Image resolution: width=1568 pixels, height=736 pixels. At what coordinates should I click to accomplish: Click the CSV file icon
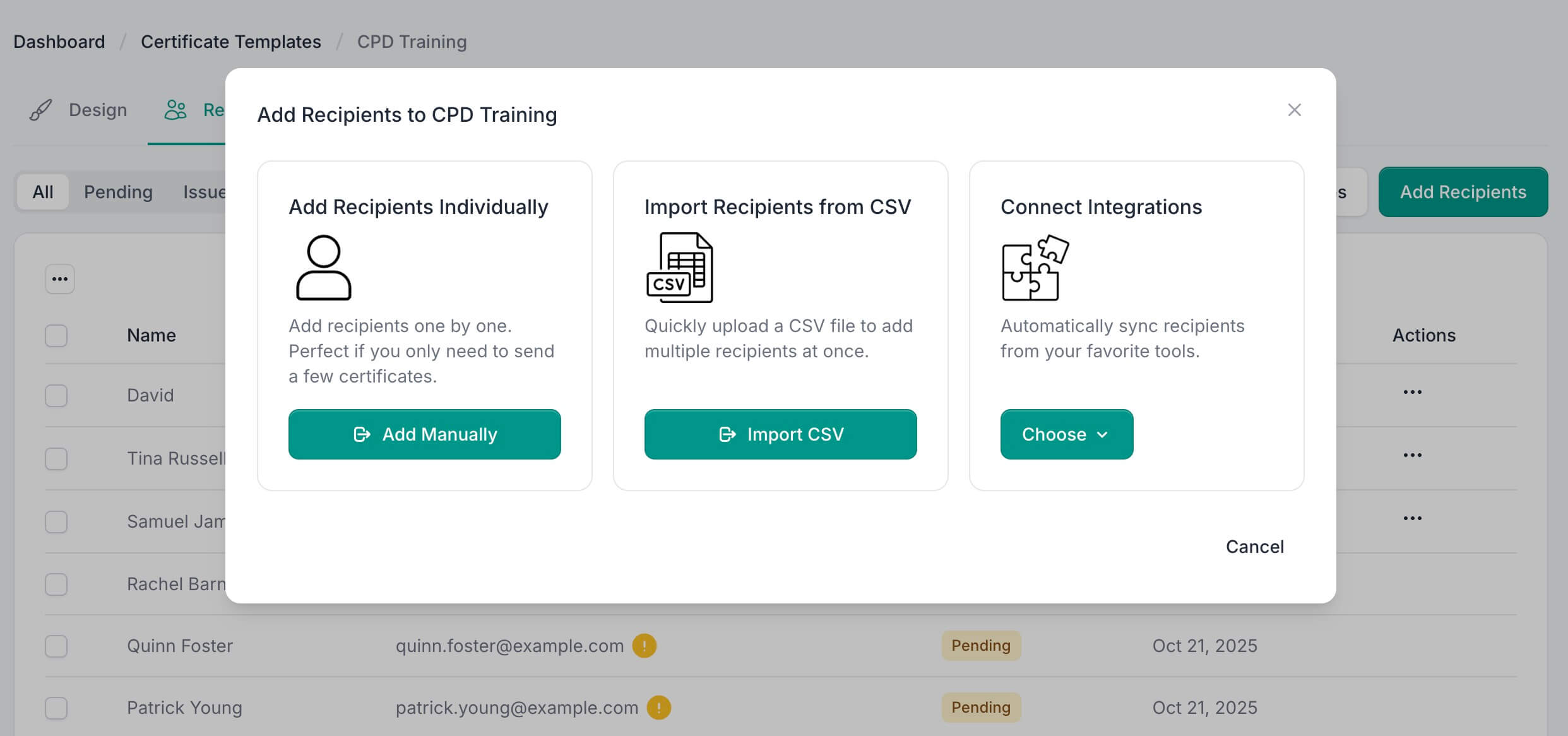(679, 268)
